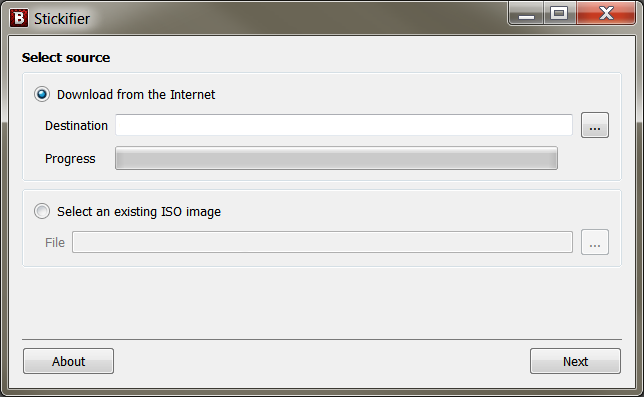This screenshot has width=644, height=397.
Task: Click the "Select an existing ISO image" label text
Action: (139, 212)
